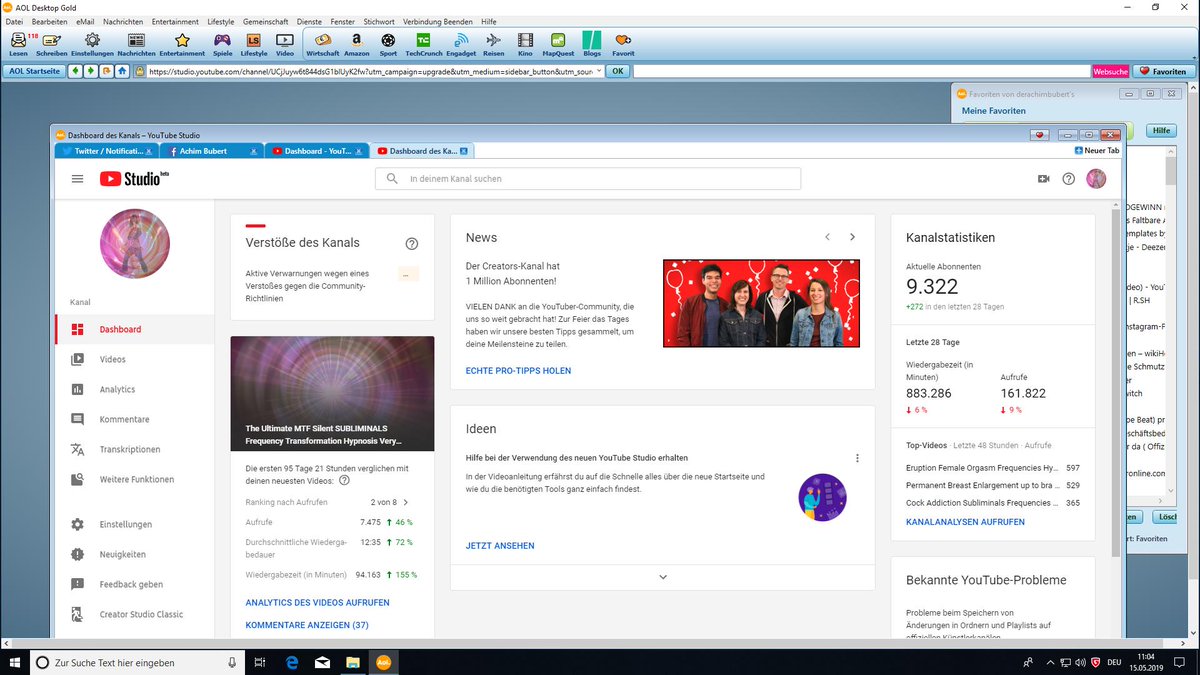This screenshot has width=1200, height=675.
Task: Open the Datei menu
Action: click(14, 21)
